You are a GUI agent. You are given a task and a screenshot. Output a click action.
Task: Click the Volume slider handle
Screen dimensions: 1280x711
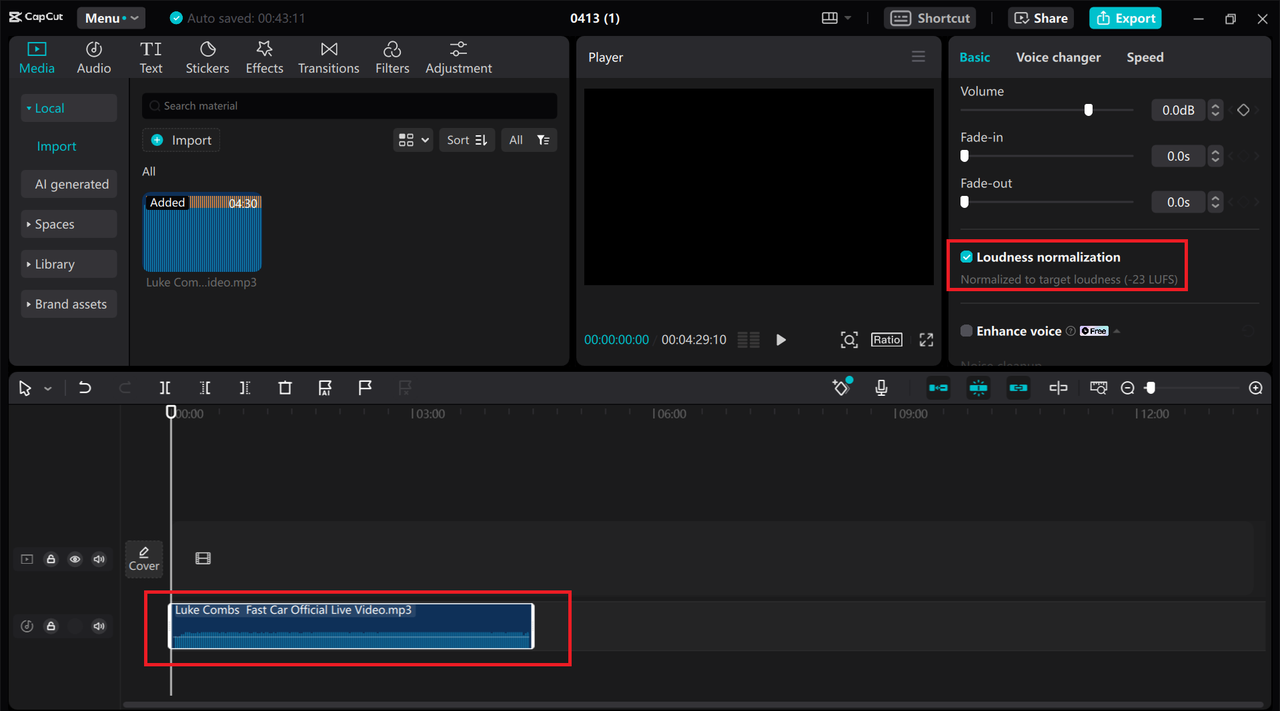1088,110
